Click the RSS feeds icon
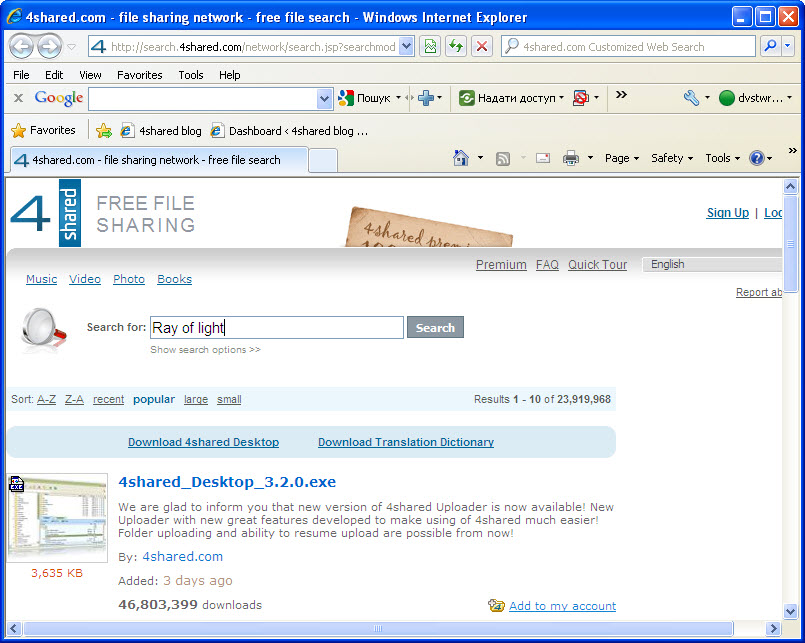 [503, 159]
